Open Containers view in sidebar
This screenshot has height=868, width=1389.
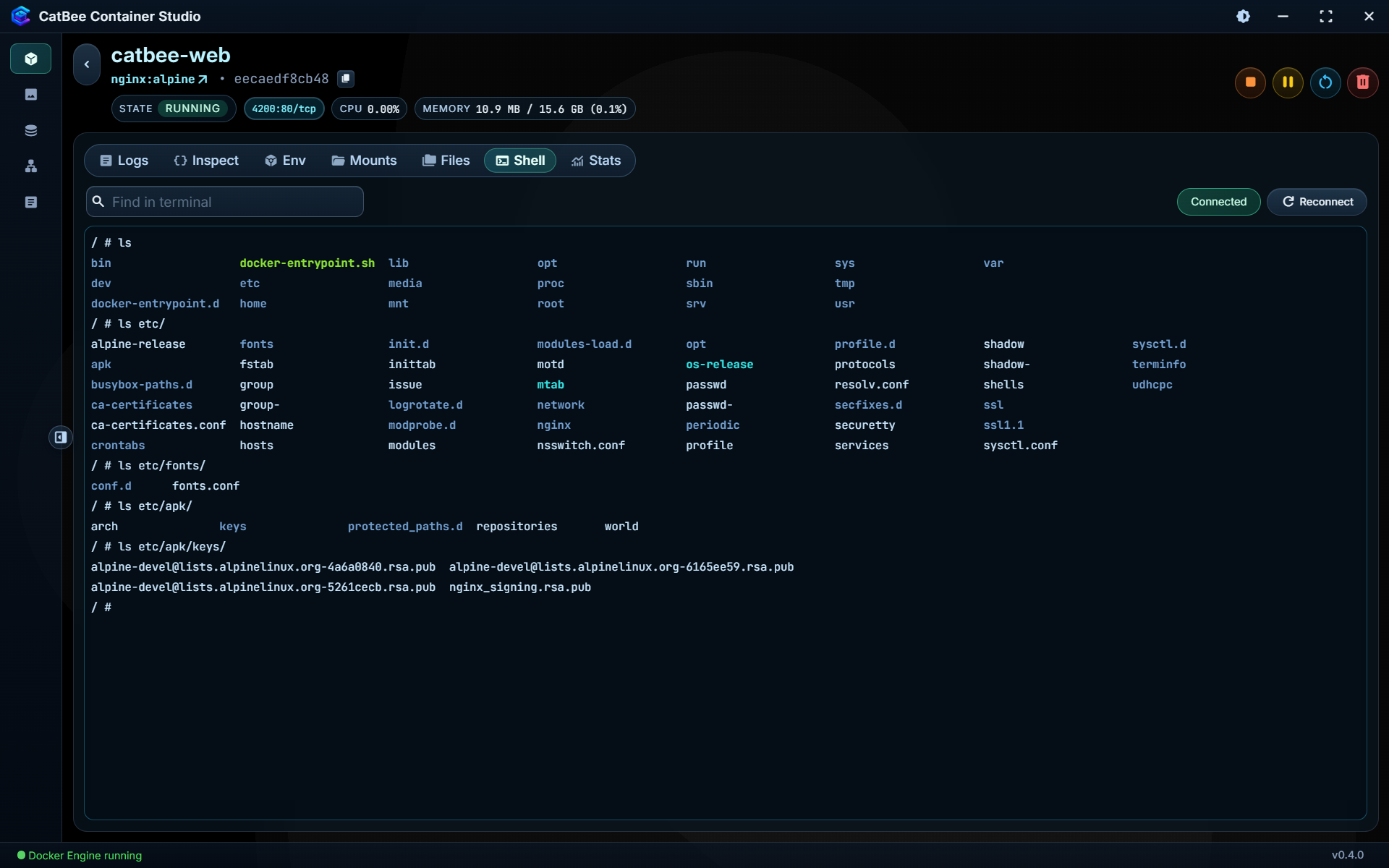point(30,59)
